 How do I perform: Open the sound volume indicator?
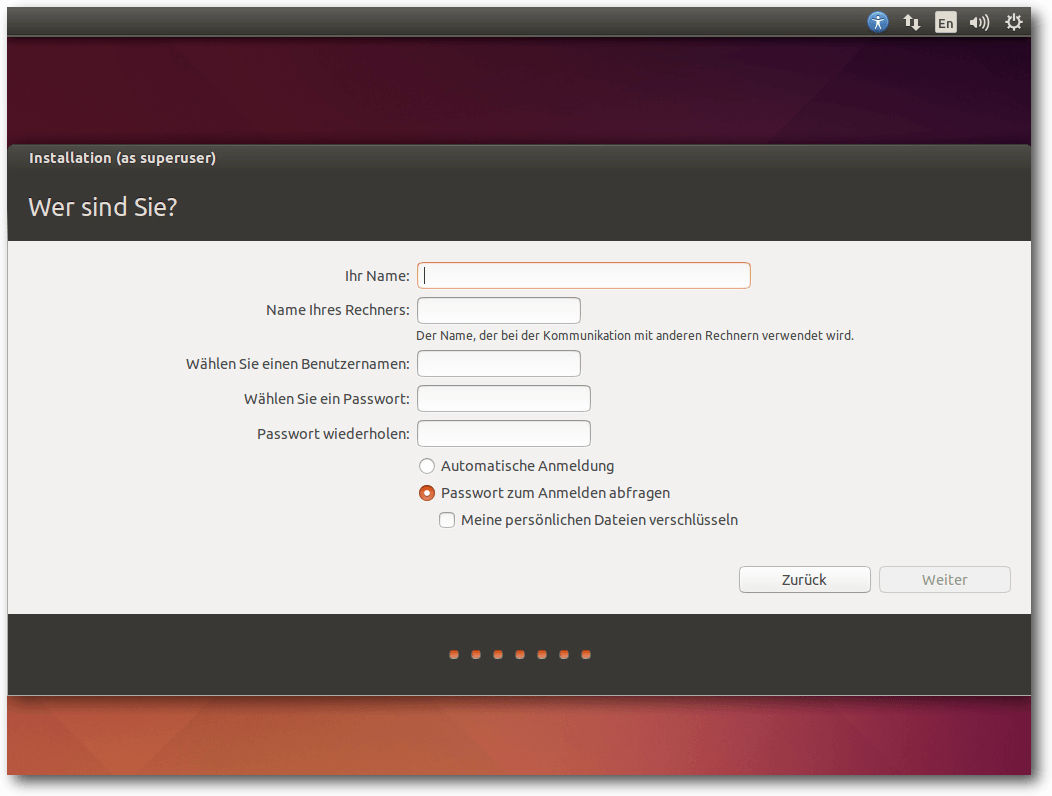979,23
